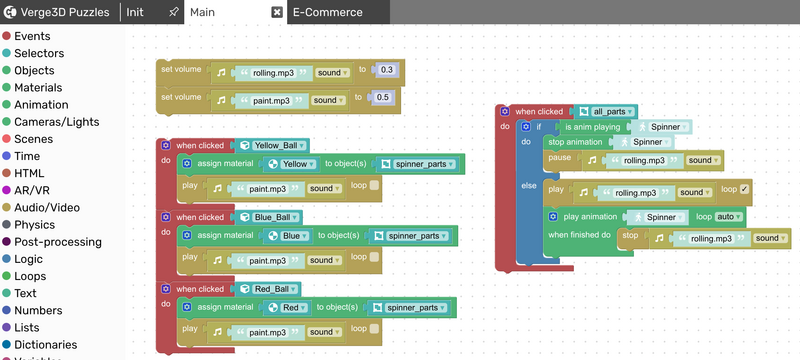Viewport: 800px width, 360px height.
Task: Open the Objects puzzle category
Action: pyautogui.click(x=34, y=70)
